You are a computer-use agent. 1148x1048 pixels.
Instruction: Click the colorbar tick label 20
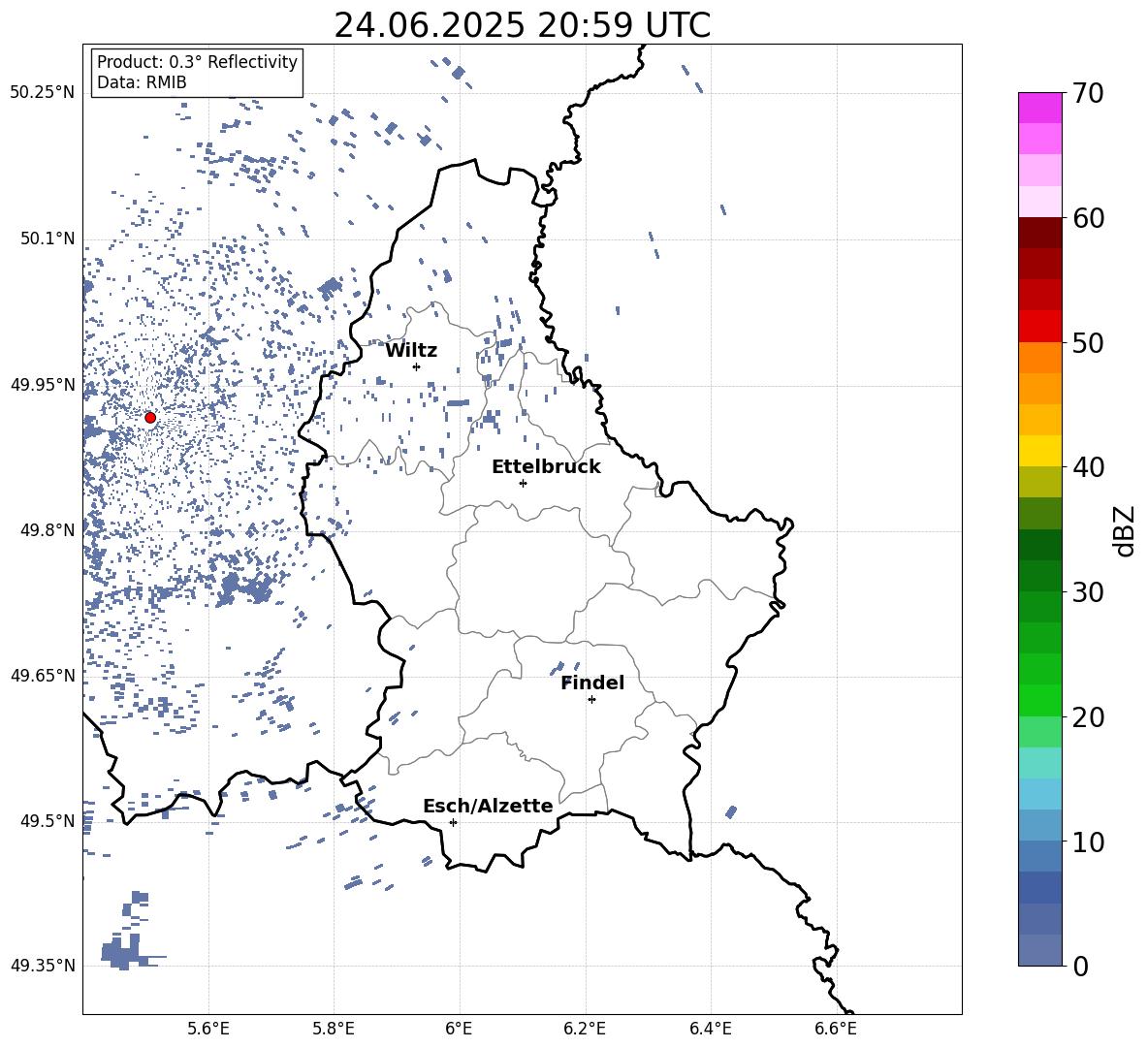click(1088, 716)
